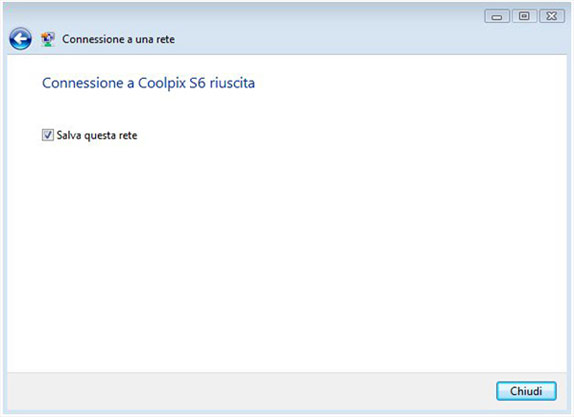Screen dimensions: 574x417
Task: Uncheck the Salva questa rete checkbox
Action: click(x=48, y=135)
